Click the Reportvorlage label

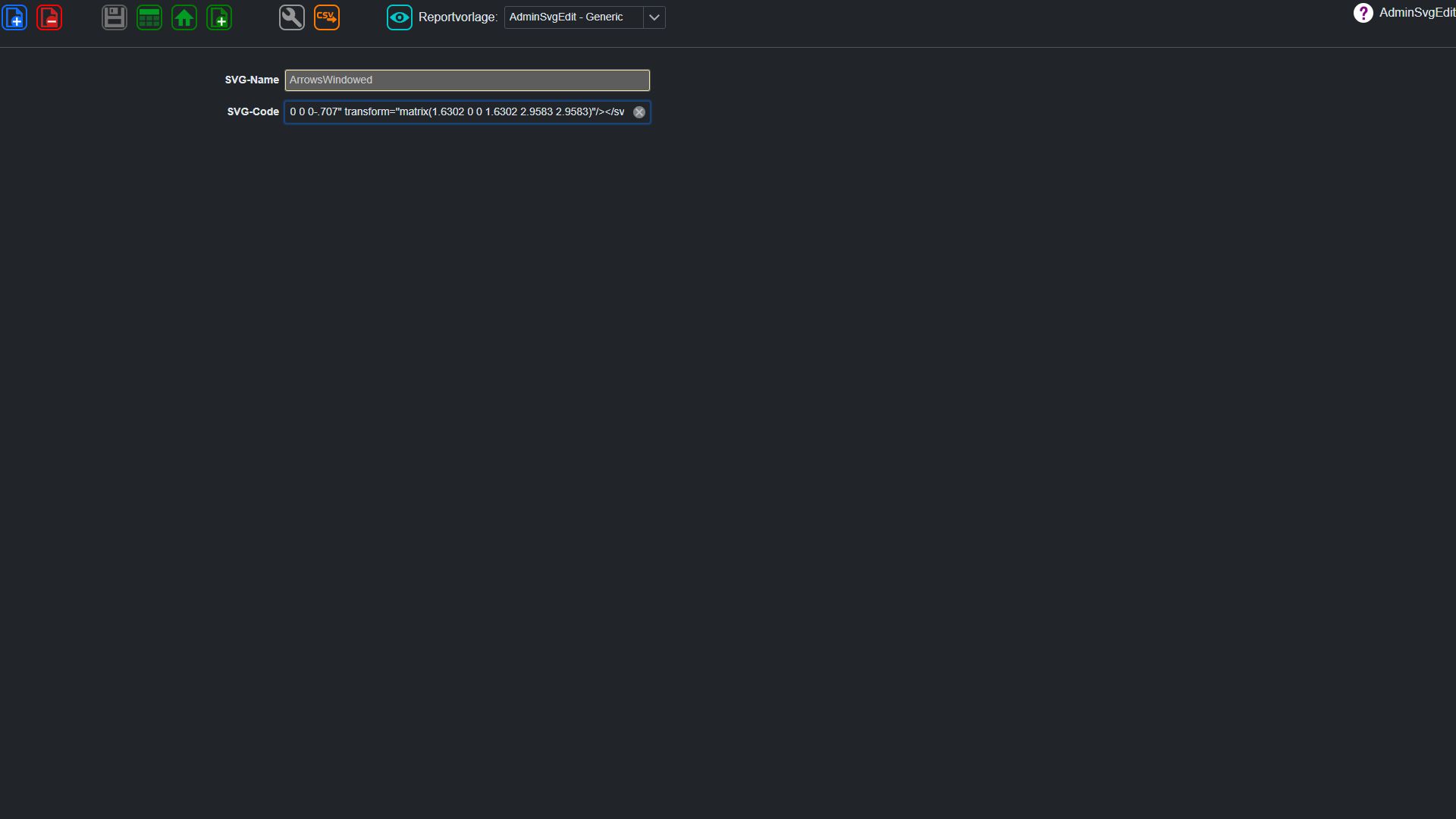[x=458, y=17]
